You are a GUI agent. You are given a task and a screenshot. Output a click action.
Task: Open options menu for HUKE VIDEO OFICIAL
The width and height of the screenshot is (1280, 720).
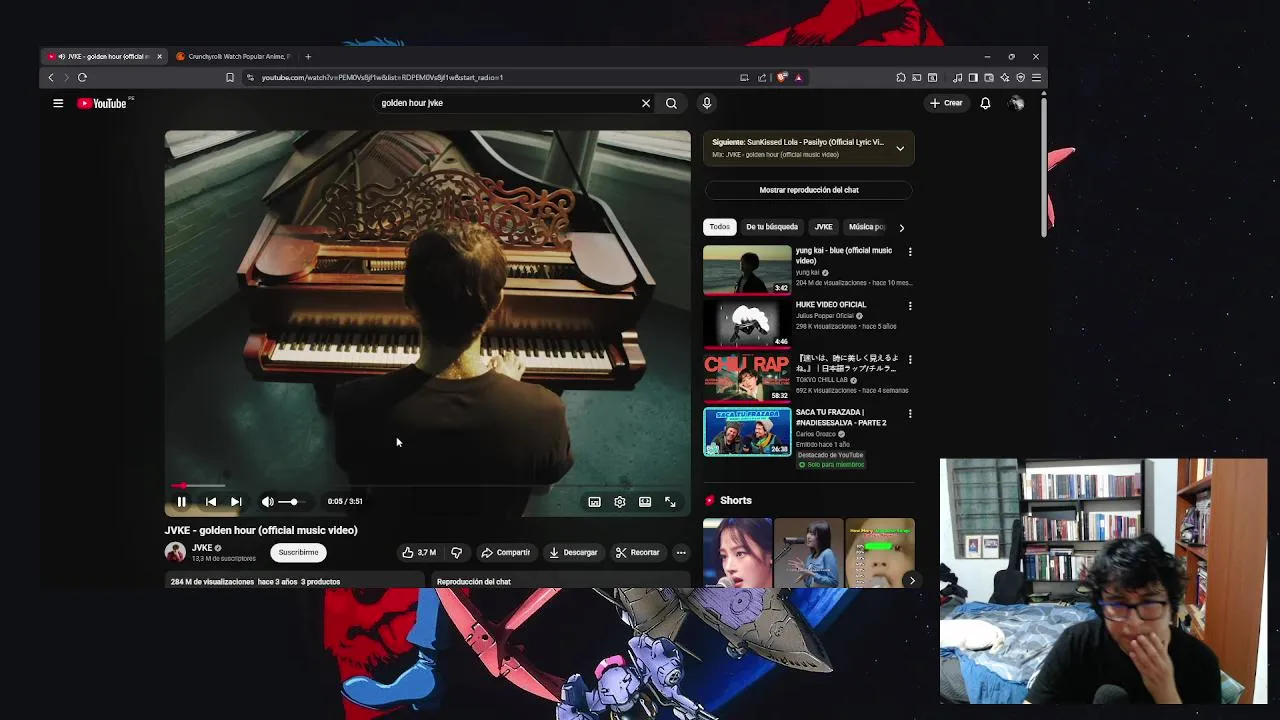click(x=910, y=306)
